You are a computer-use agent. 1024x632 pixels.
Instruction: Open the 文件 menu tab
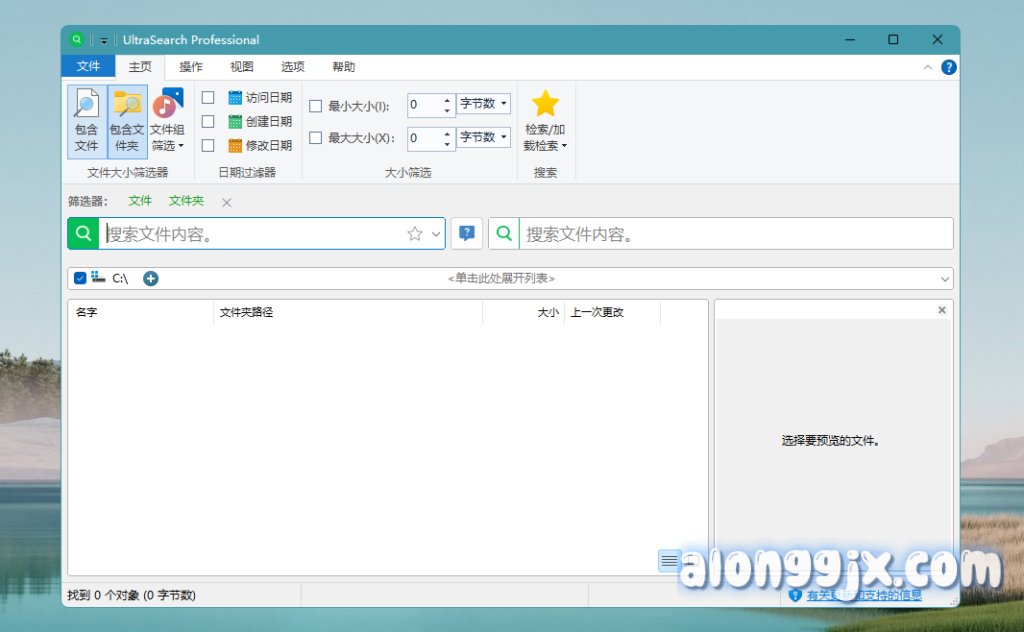88,67
